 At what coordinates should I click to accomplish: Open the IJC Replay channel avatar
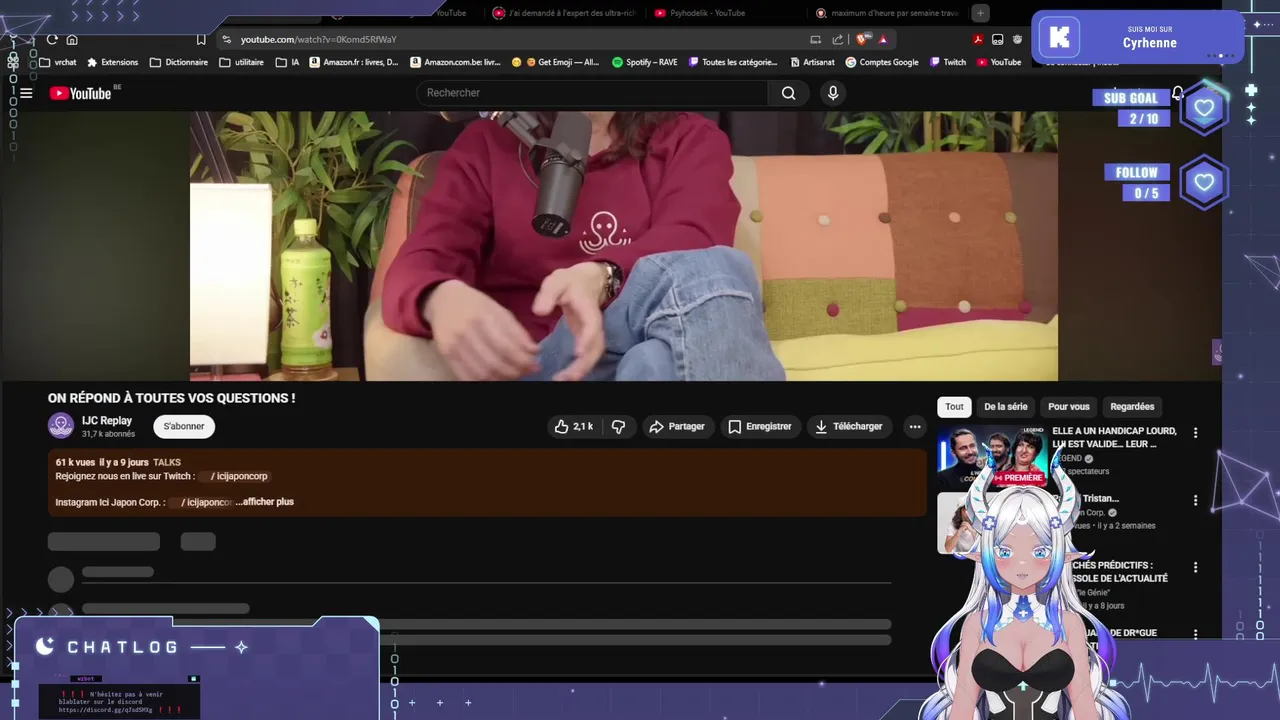coord(61,426)
